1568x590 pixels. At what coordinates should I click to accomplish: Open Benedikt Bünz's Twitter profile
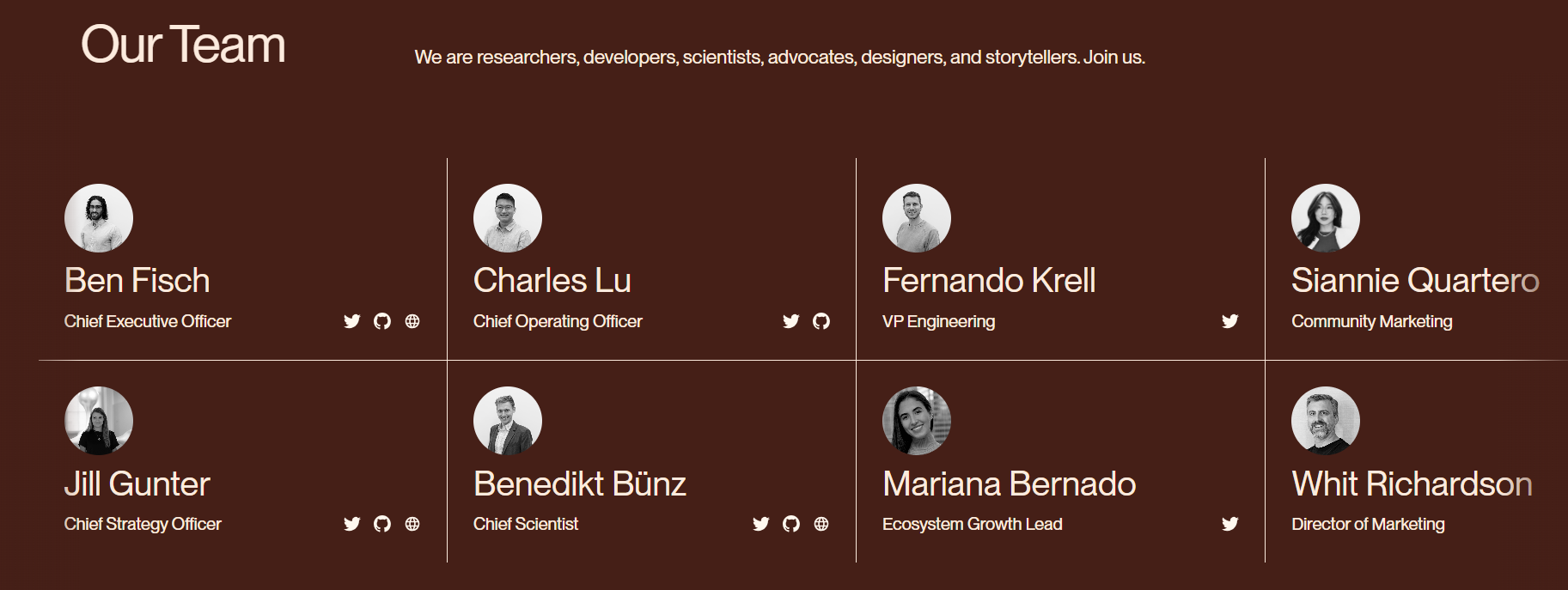tap(761, 524)
